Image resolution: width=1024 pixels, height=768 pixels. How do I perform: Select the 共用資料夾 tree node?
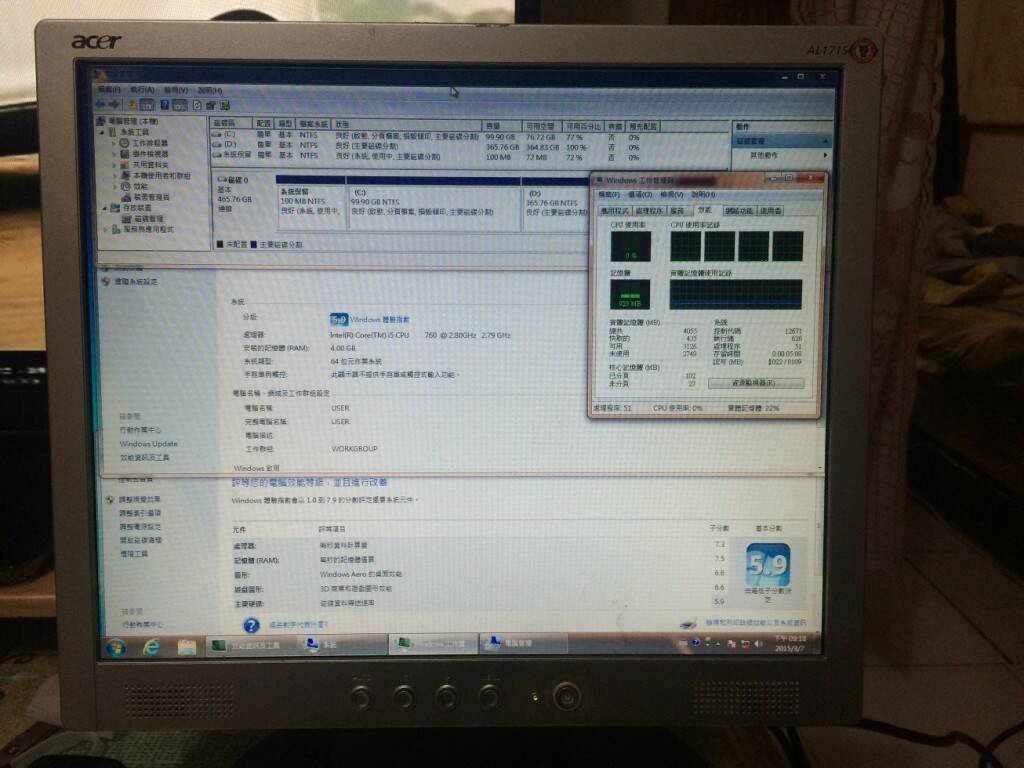[x=144, y=165]
